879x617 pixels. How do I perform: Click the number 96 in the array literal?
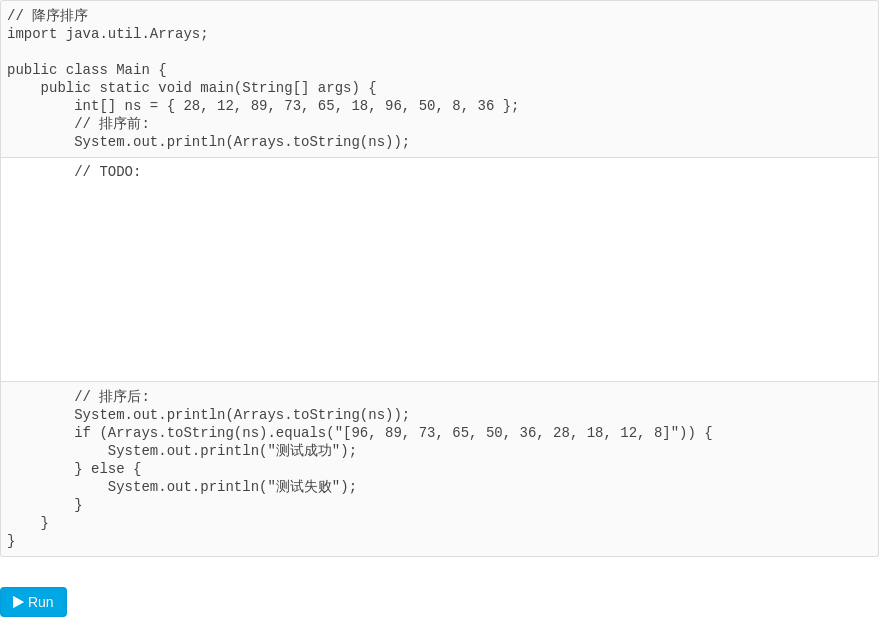[x=393, y=105]
